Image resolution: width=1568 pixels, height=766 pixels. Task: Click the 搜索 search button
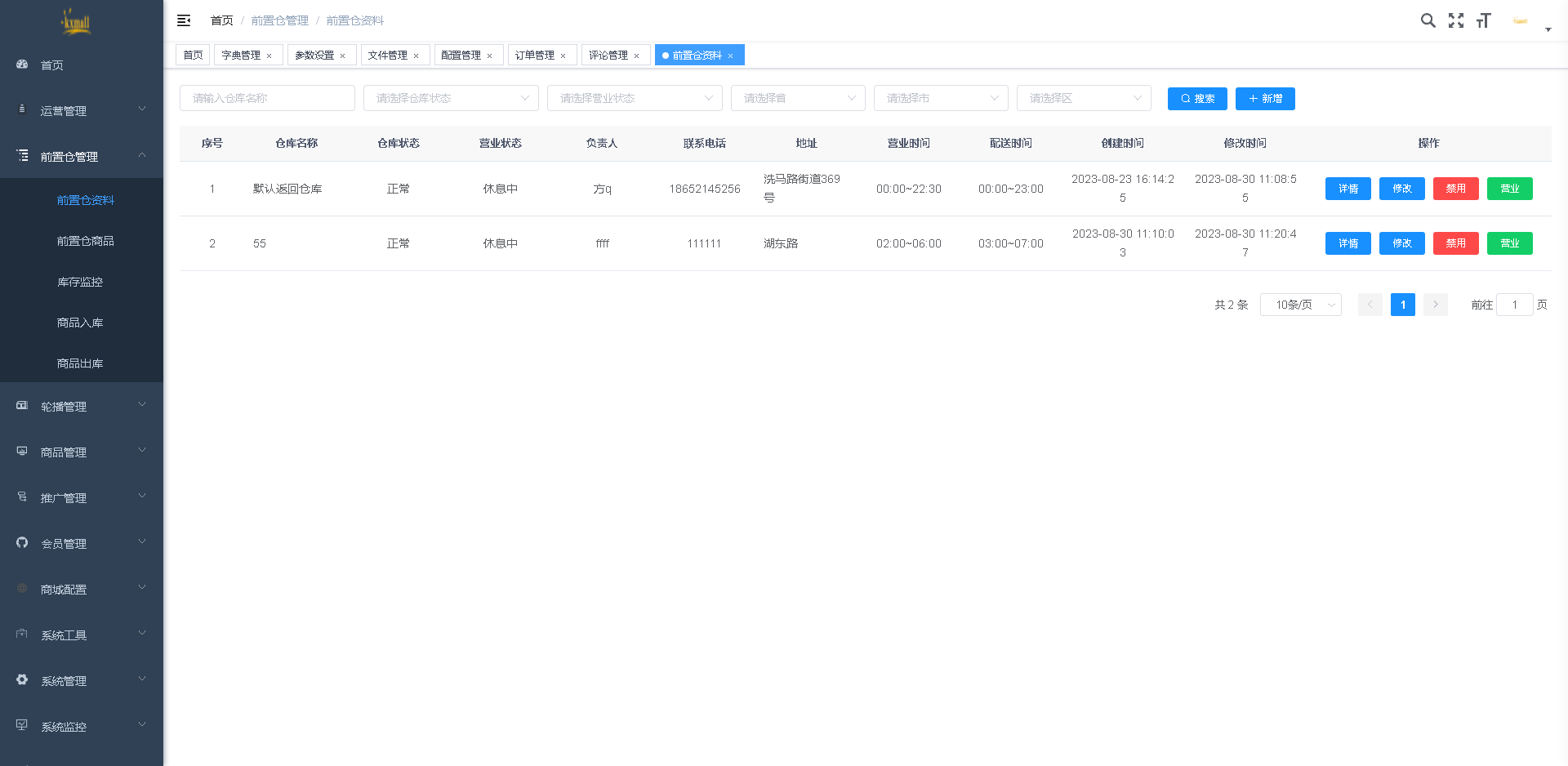click(x=1197, y=99)
